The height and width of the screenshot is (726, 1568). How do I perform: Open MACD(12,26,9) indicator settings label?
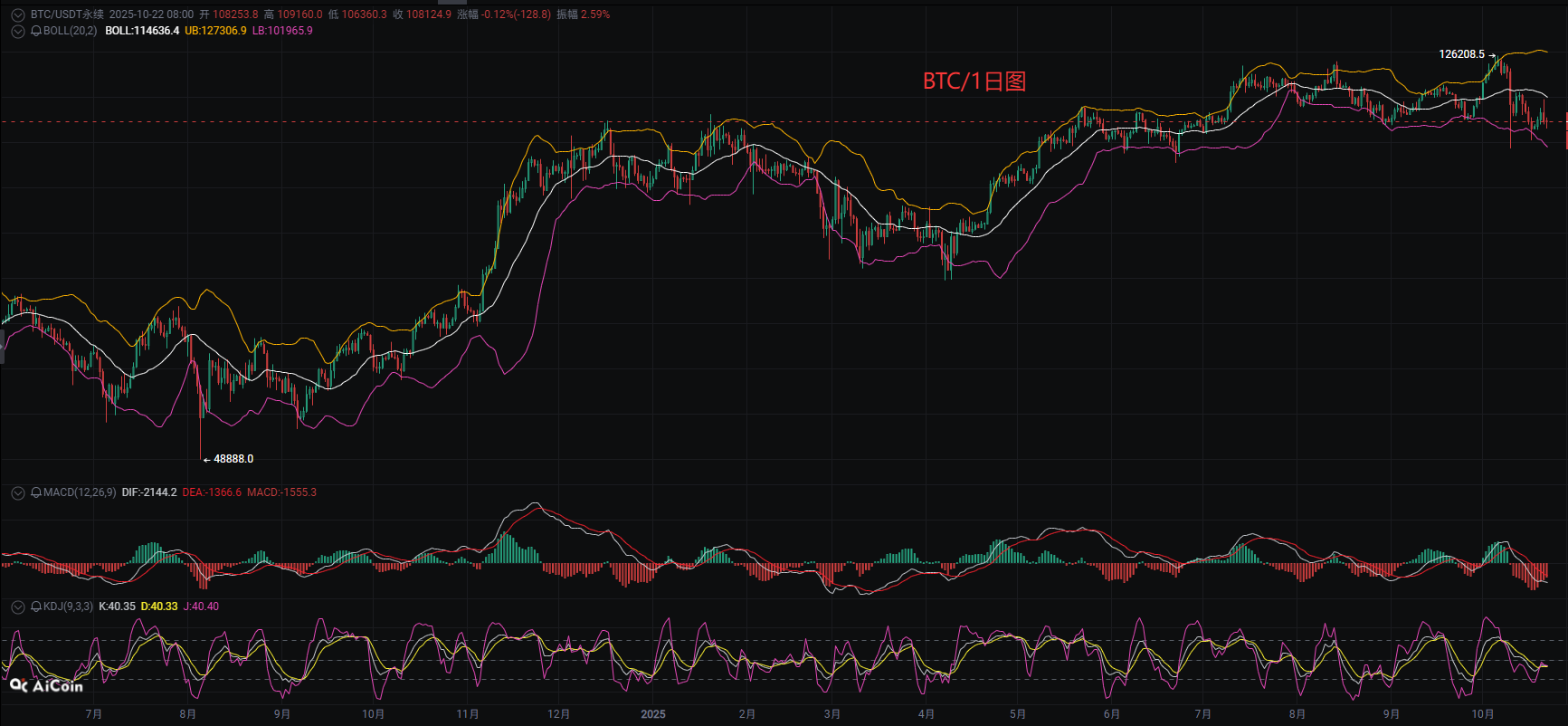pyautogui.click(x=80, y=492)
